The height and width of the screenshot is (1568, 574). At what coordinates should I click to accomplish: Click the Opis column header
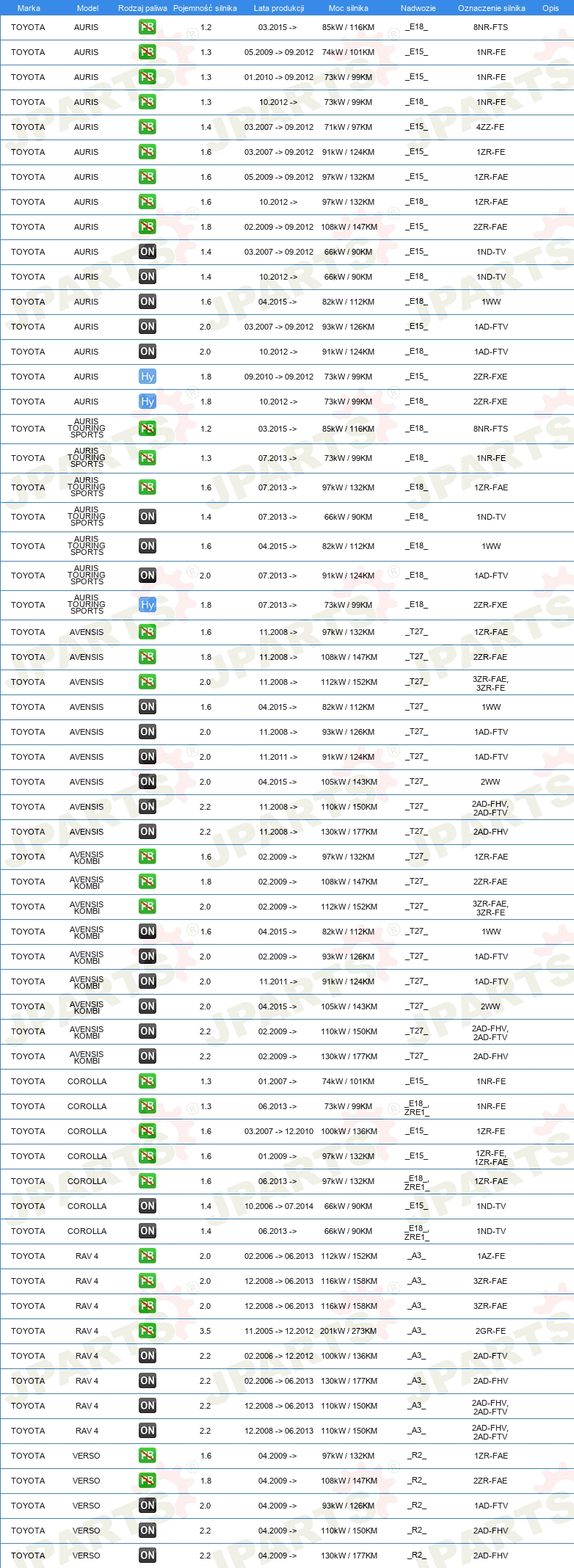(x=551, y=8)
